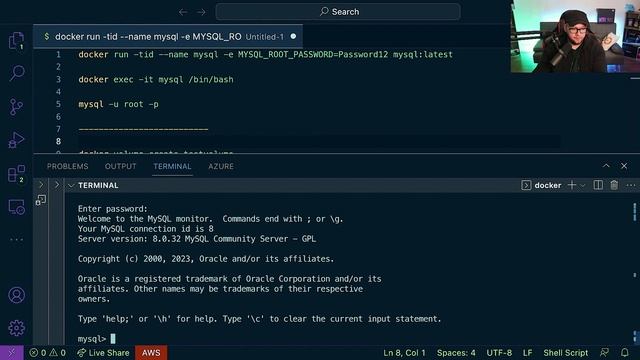Click the terminal panel scrollbar
Viewport: 640px width, 360px height.
(x=635, y=269)
